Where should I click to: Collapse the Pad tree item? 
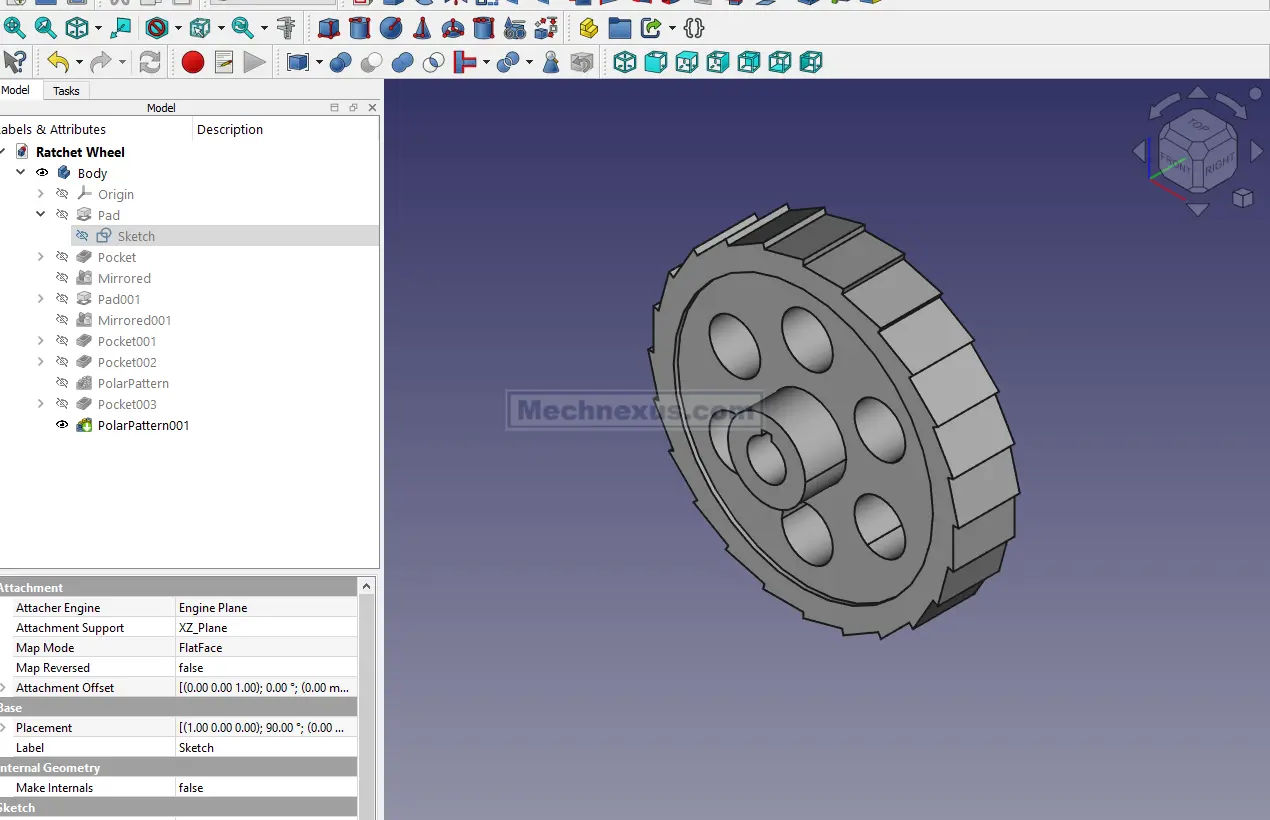pyautogui.click(x=41, y=215)
